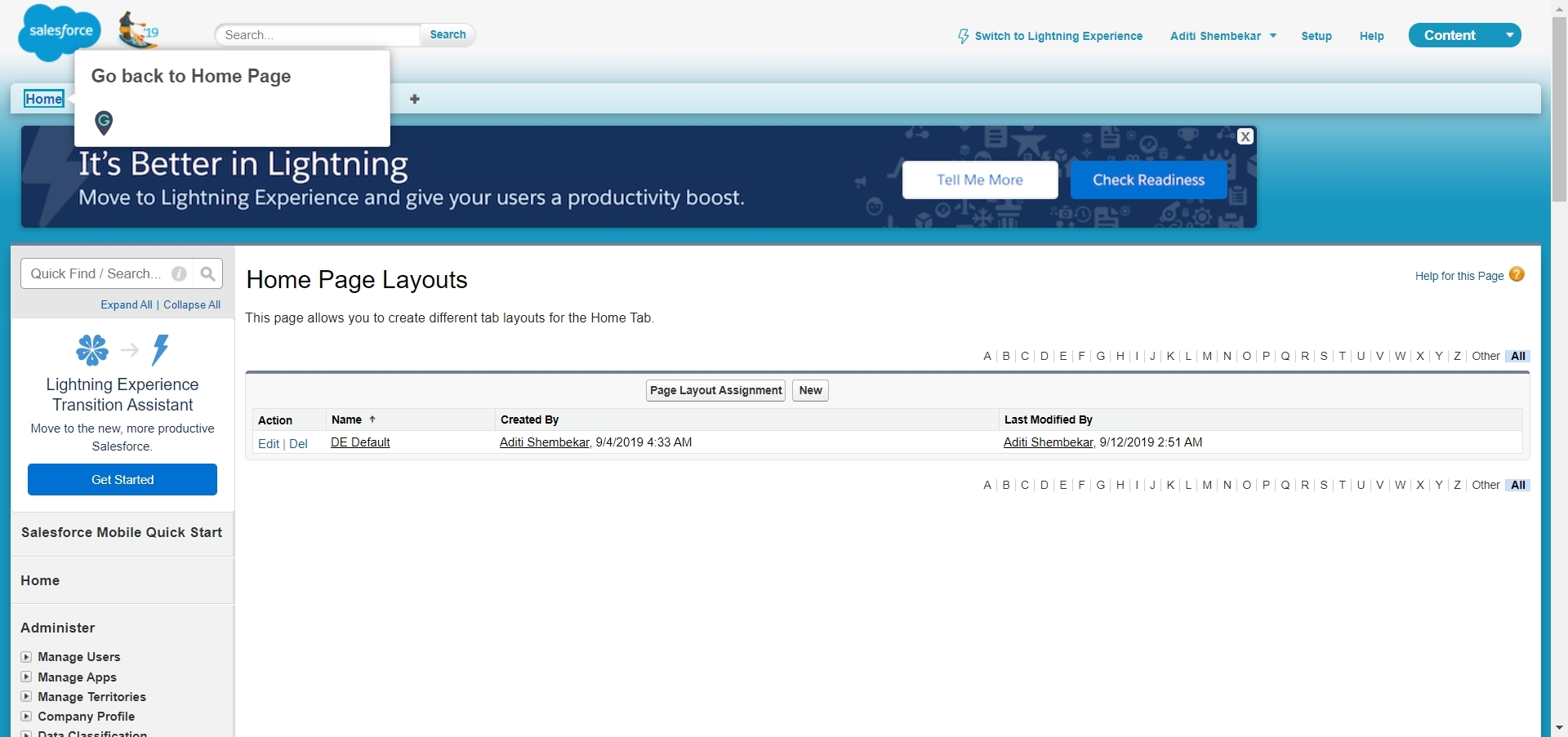Click the Search button

[x=448, y=34]
